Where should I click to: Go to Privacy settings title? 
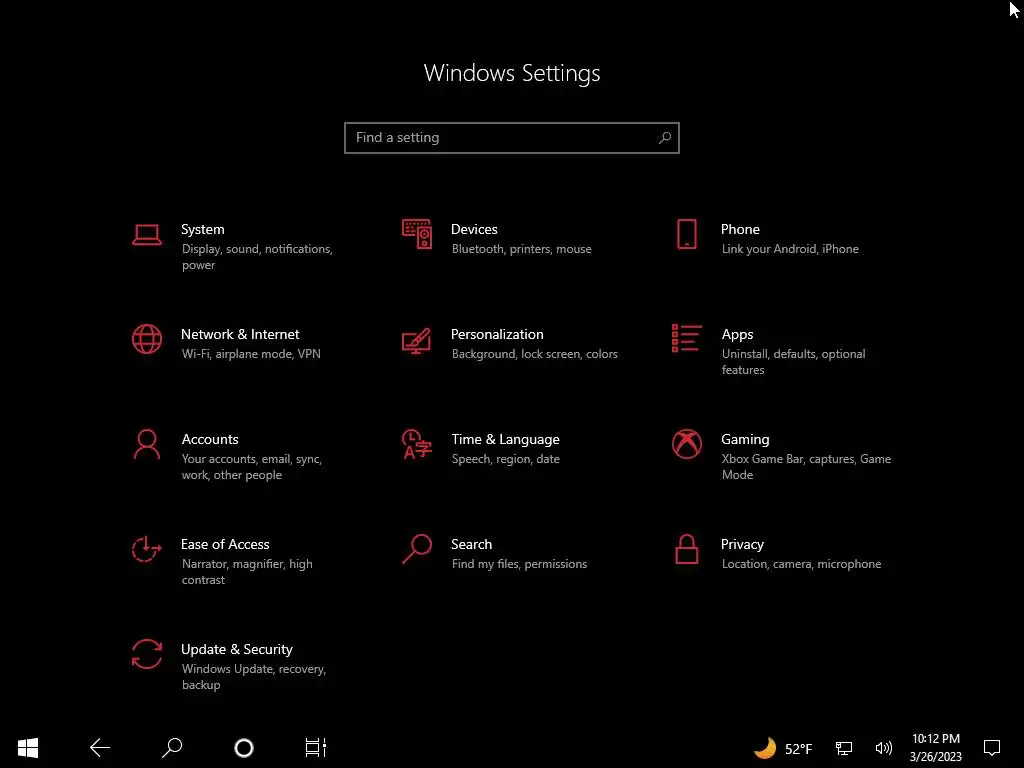pos(742,545)
